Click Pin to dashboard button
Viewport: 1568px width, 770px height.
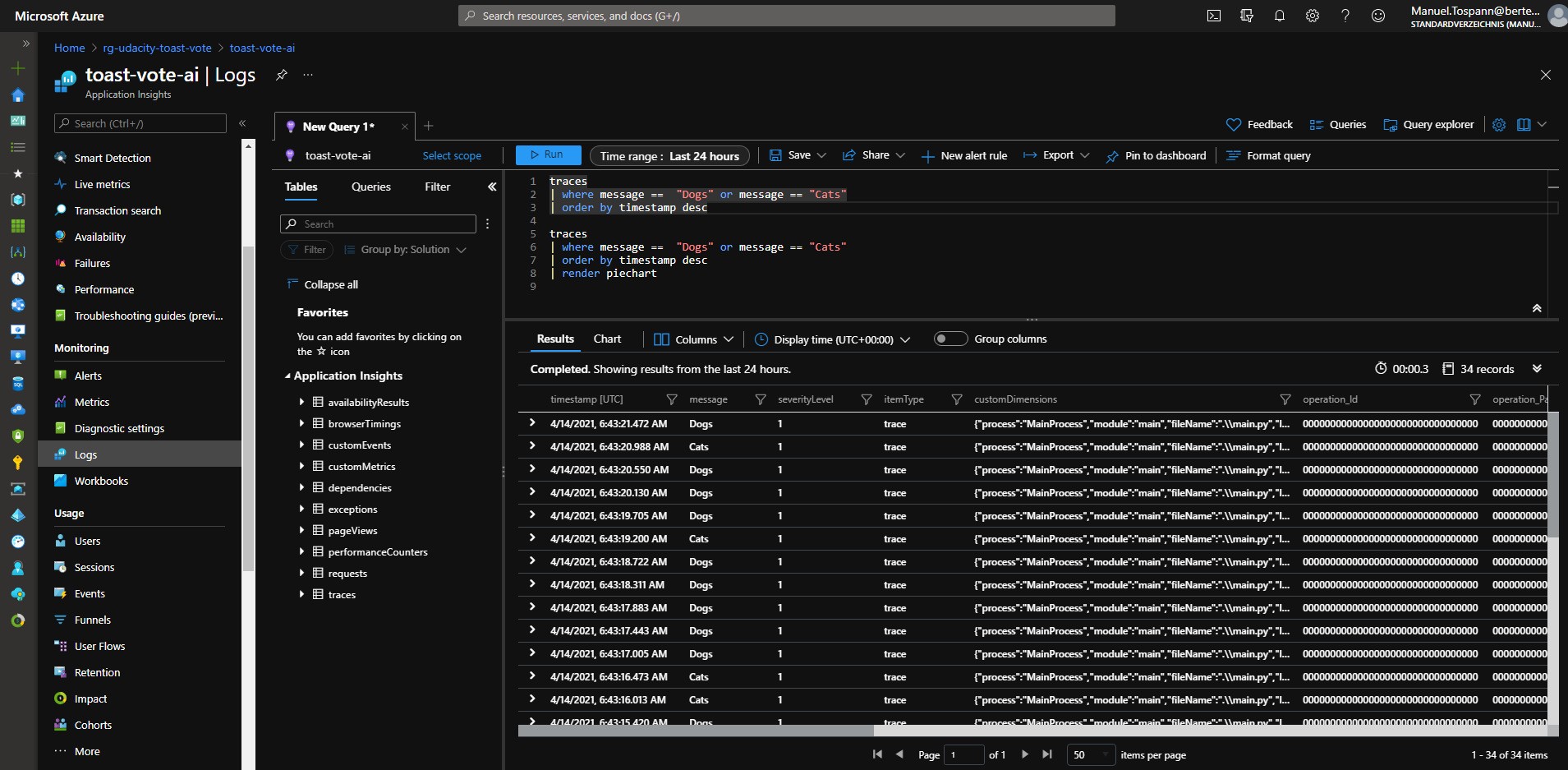click(x=1156, y=155)
